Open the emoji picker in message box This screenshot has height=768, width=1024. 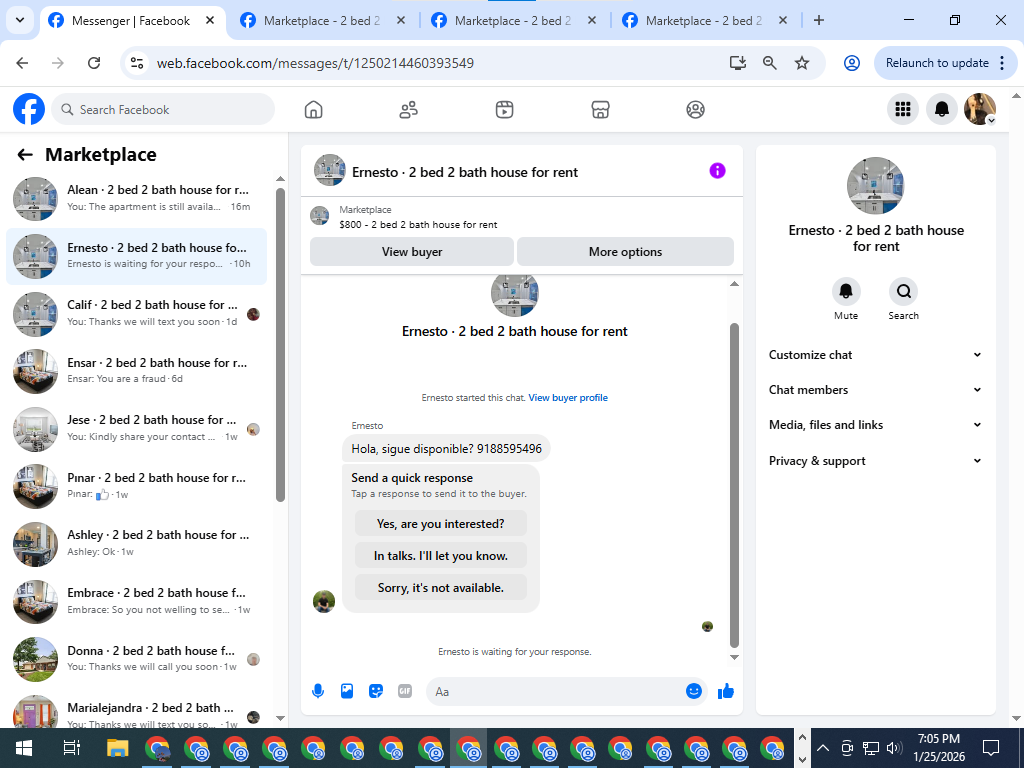pyautogui.click(x=694, y=691)
